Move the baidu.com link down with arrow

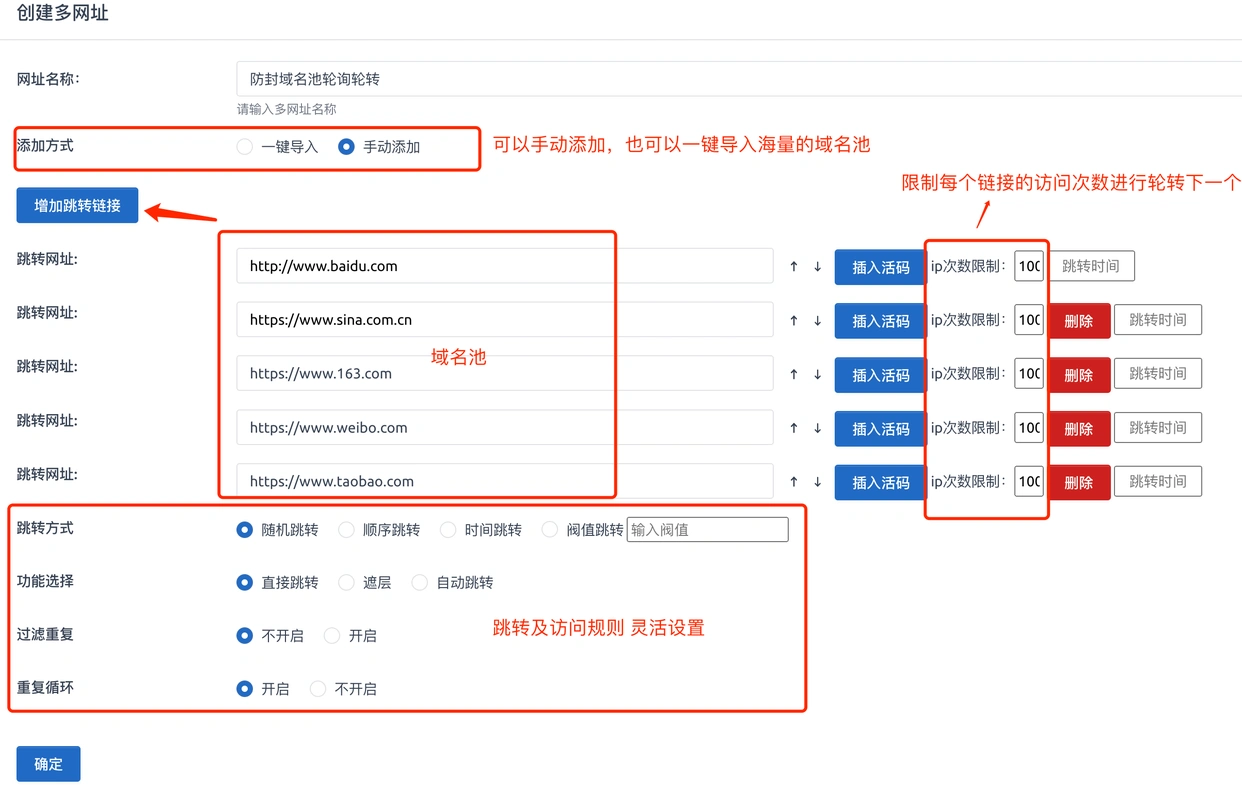point(817,267)
